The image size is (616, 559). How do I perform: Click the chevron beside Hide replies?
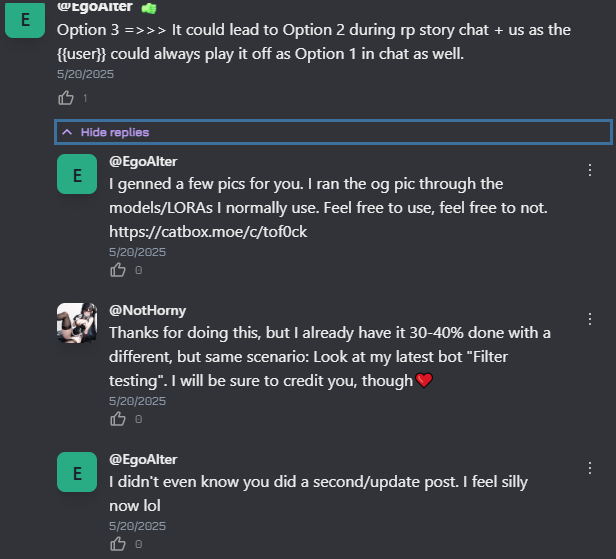click(x=67, y=132)
